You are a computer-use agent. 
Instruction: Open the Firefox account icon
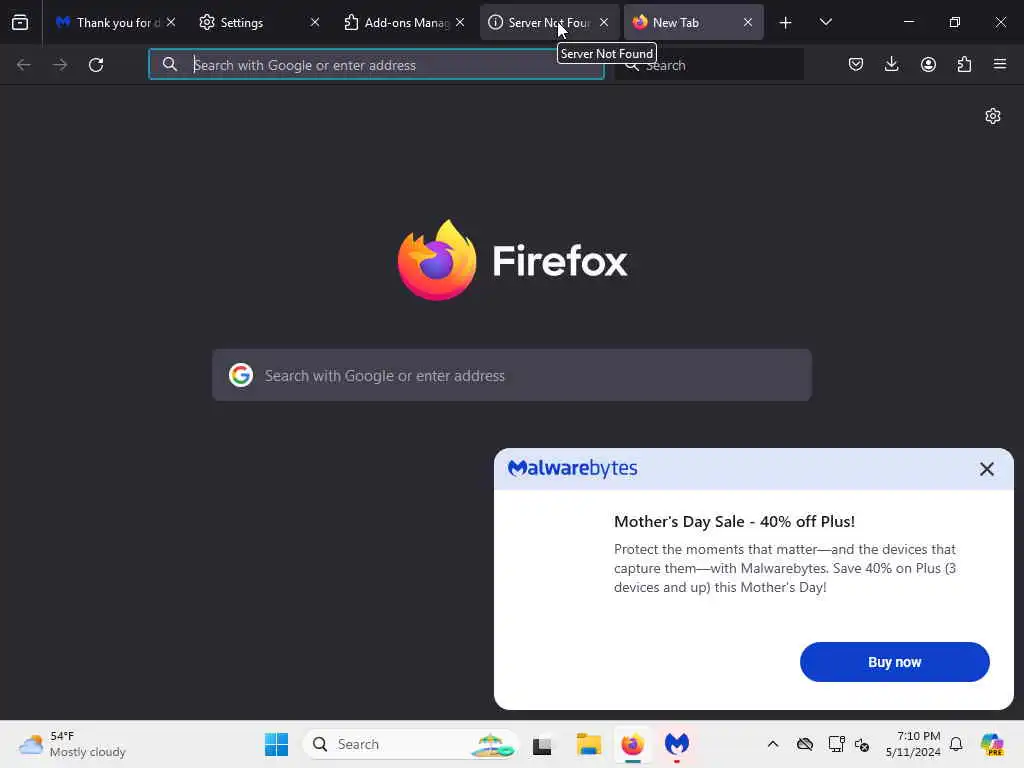tap(928, 64)
